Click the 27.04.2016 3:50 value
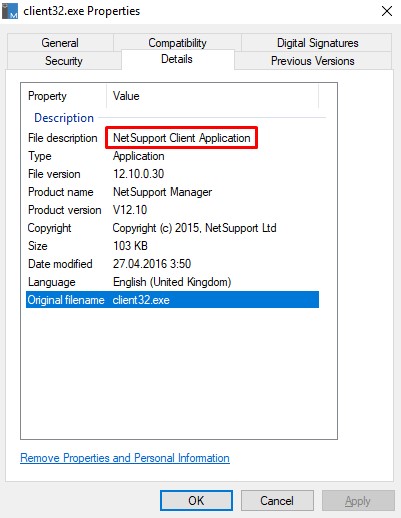This screenshot has height=518, width=401. pos(152,264)
